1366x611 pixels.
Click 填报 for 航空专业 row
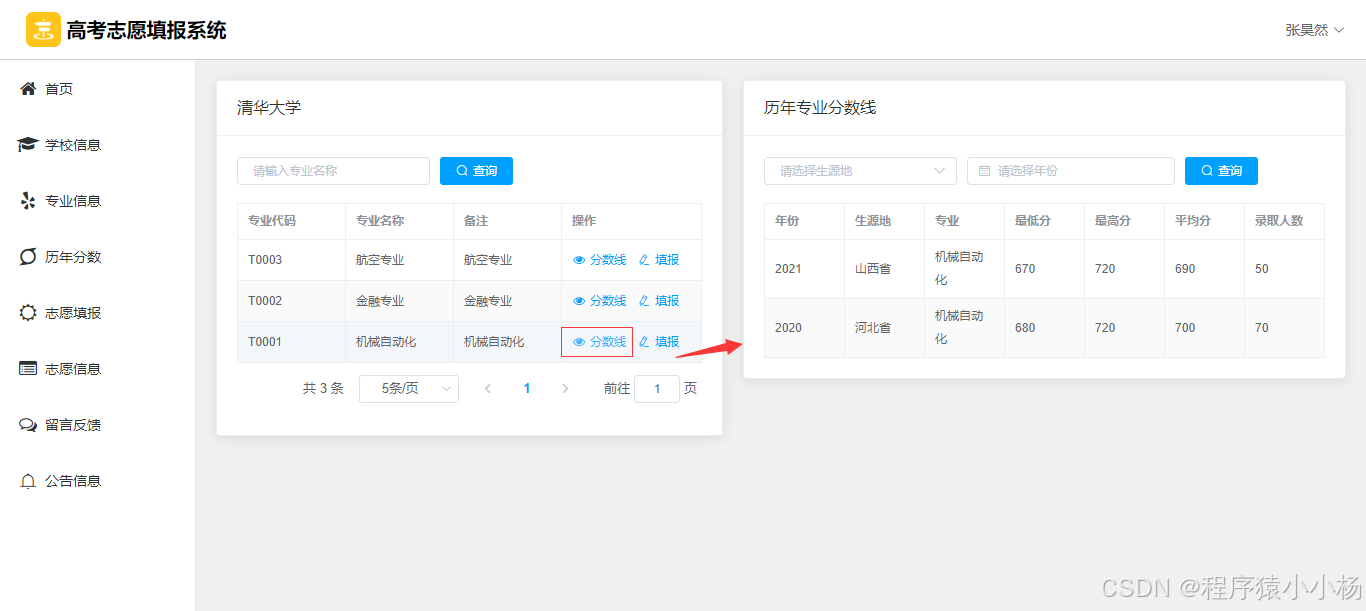coord(659,260)
